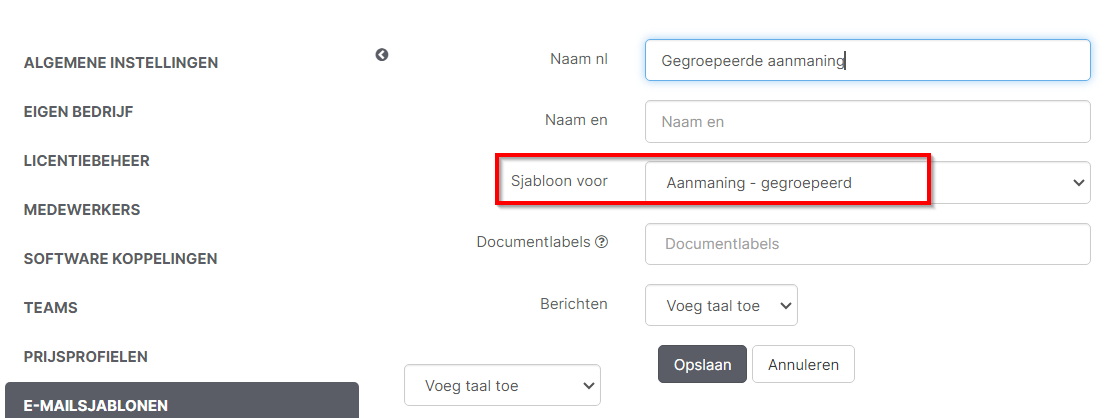
Task: Click the Documentlabels help question mark icon
Action: pos(601,242)
